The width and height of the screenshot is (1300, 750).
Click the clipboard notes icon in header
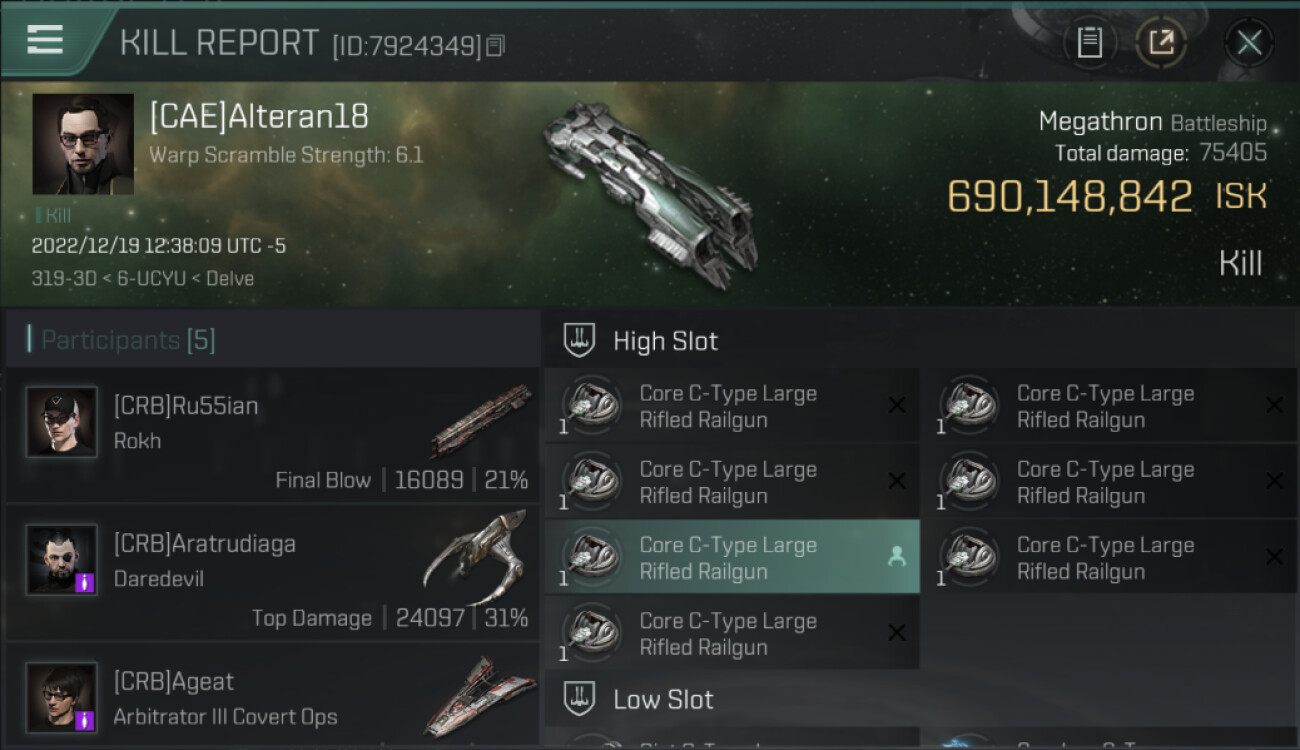click(1090, 43)
